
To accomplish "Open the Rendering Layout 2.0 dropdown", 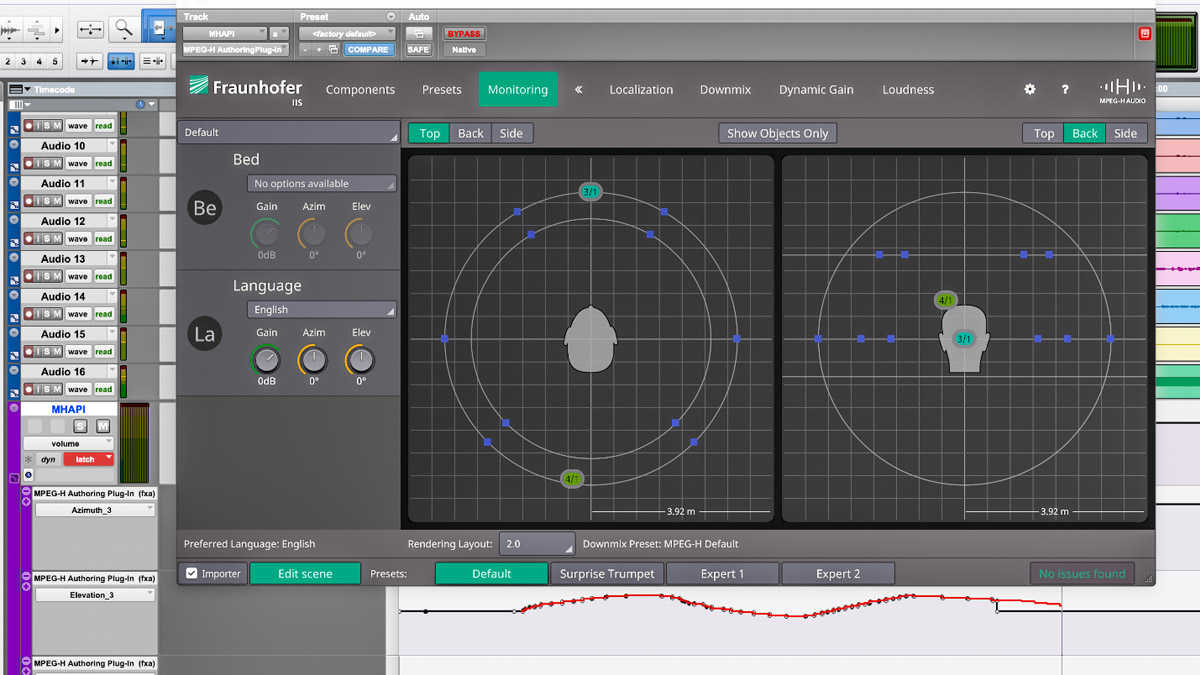I will [537, 544].
